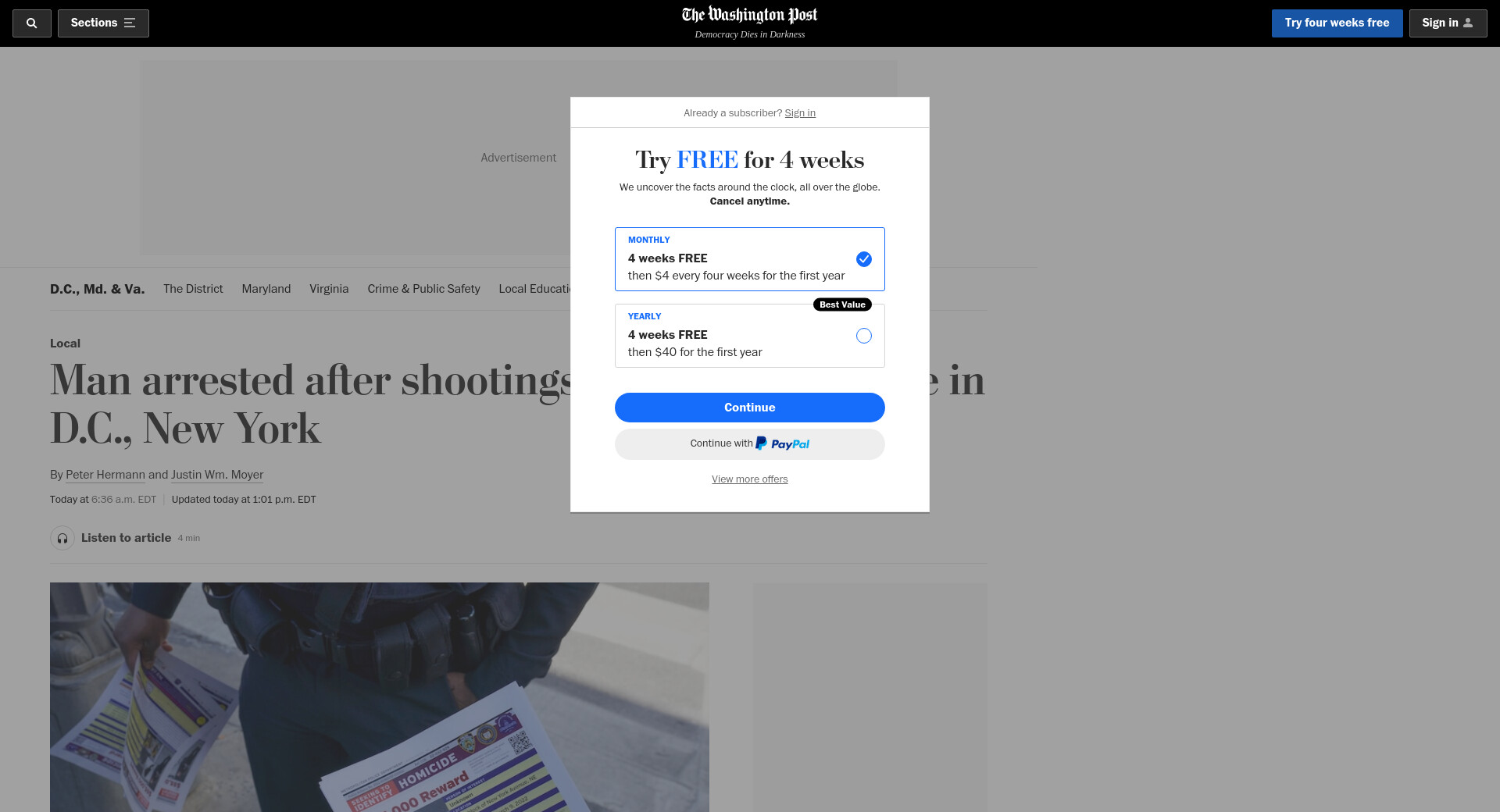Open The District tab
Screen dimensions: 1500x812
(193, 289)
